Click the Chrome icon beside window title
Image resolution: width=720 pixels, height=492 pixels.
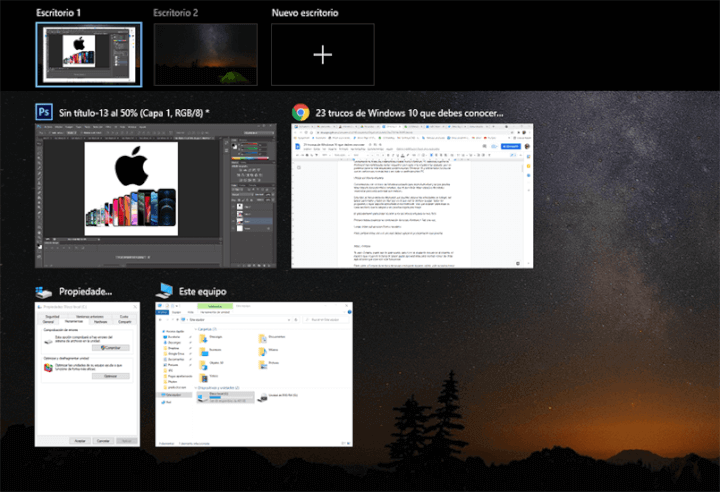point(301,112)
